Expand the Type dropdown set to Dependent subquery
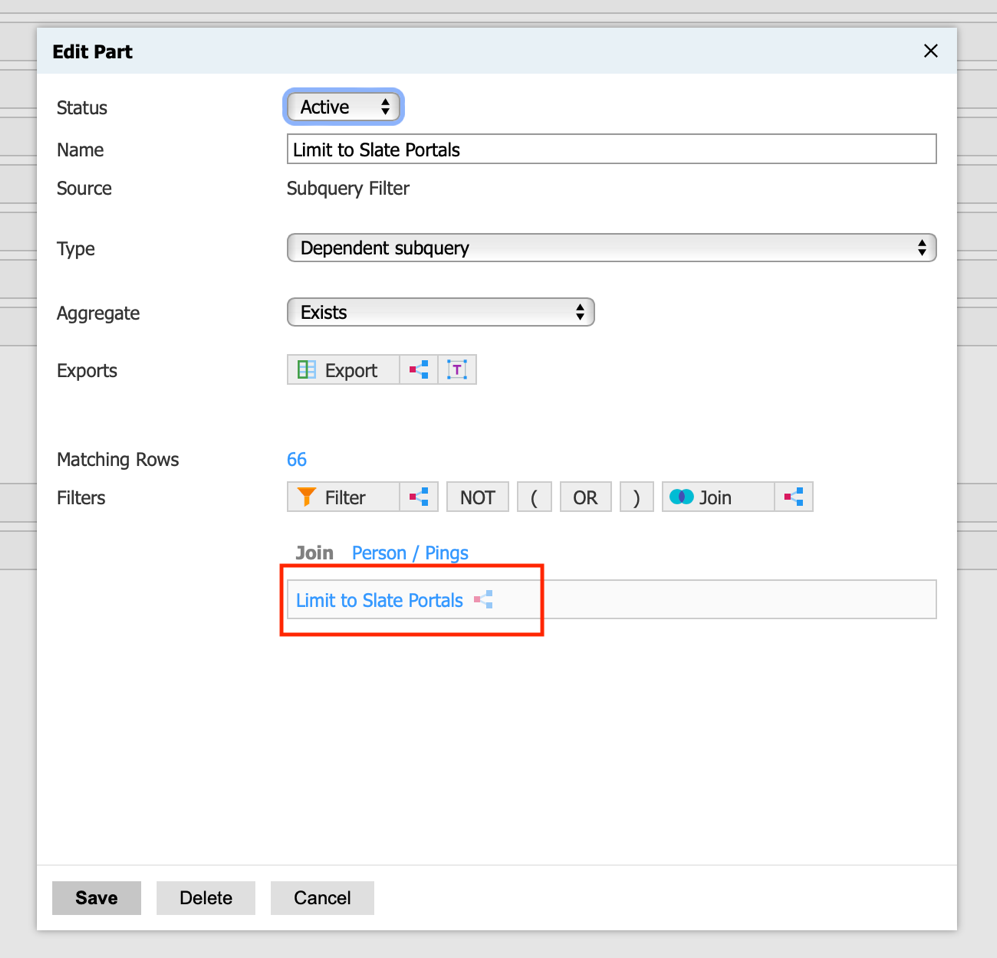The width and height of the screenshot is (997, 958). tap(611, 248)
